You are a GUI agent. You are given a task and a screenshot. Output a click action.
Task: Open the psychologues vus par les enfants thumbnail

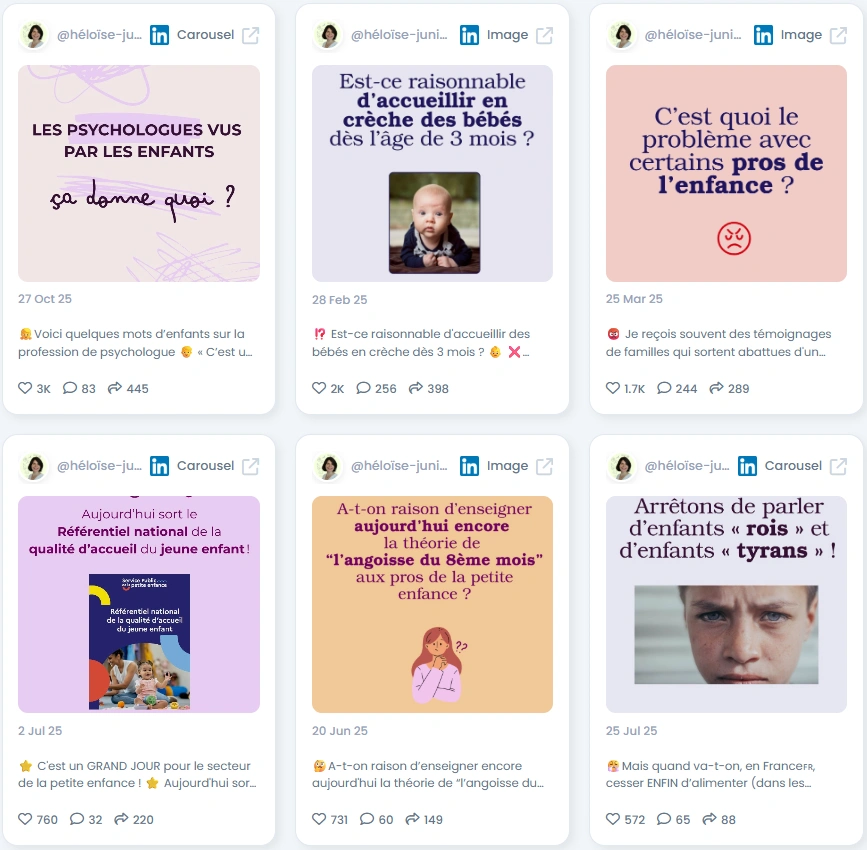pyautogui.click(x=139, y=174)
